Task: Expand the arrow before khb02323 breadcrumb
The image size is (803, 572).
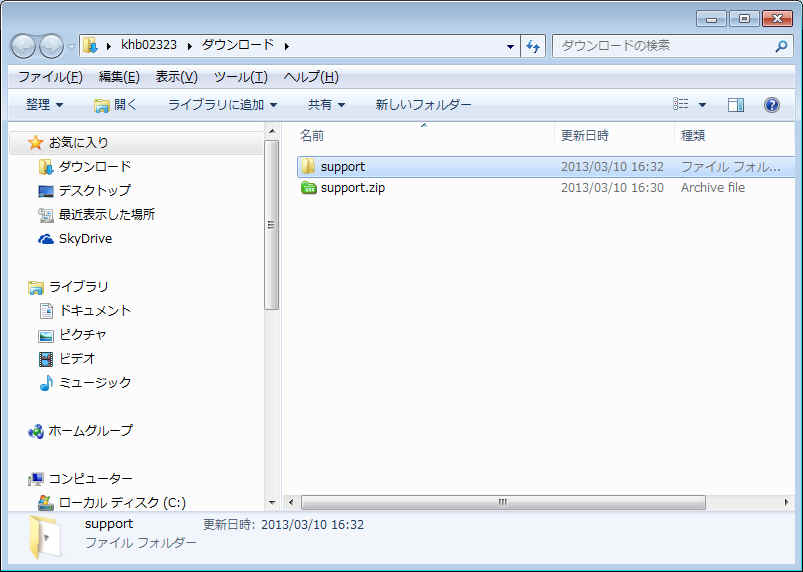Action: pos(109,46)
